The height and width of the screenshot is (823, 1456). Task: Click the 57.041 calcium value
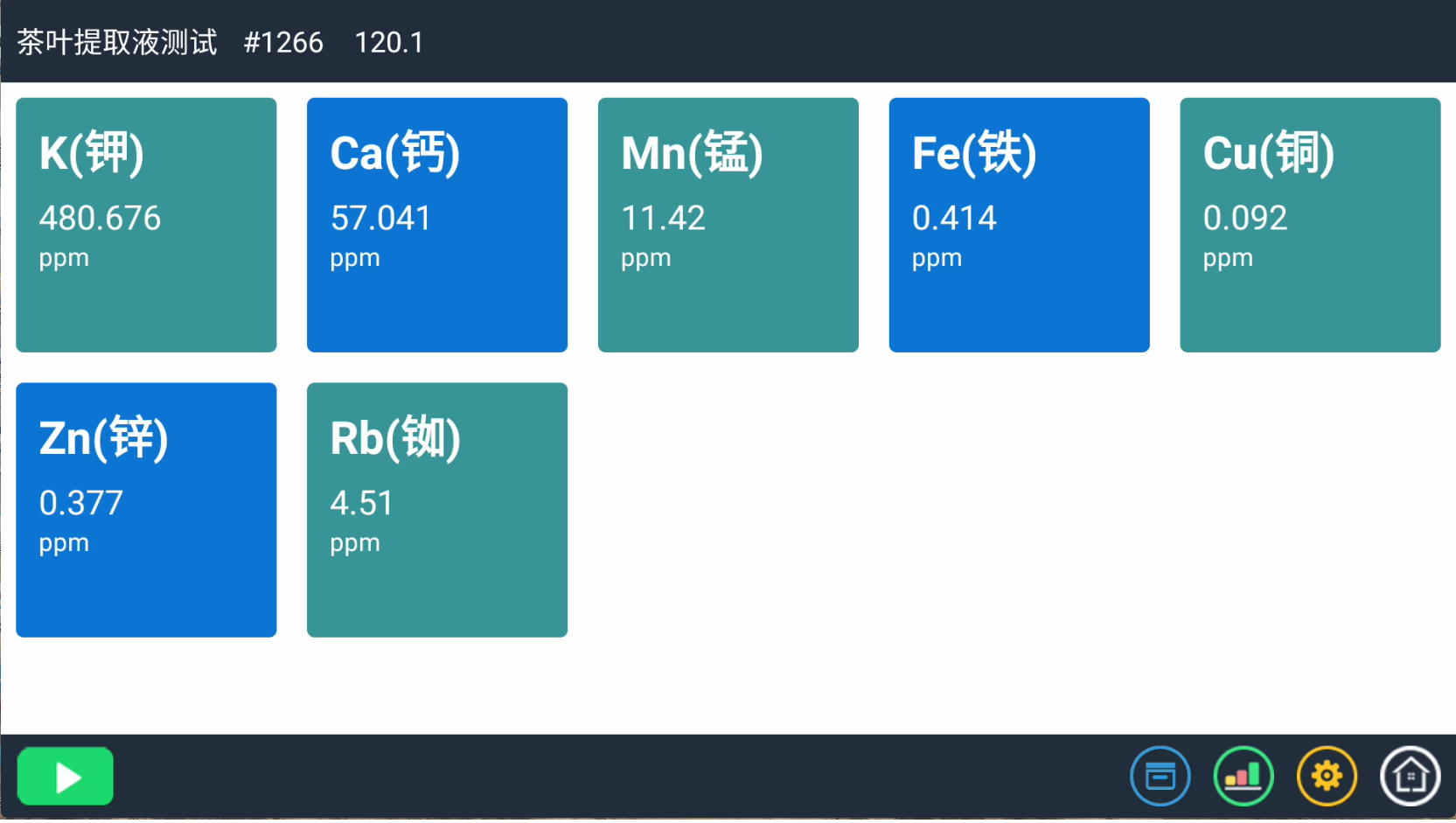coord(380,218)
